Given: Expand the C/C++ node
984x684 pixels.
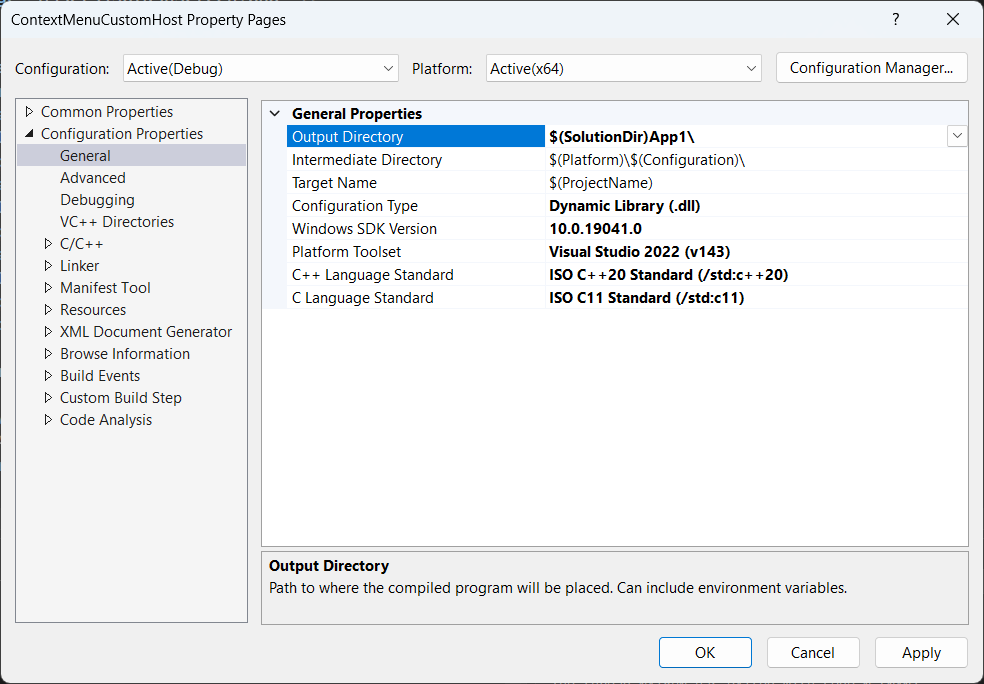Looking at the screenshot, I should 48,243.
